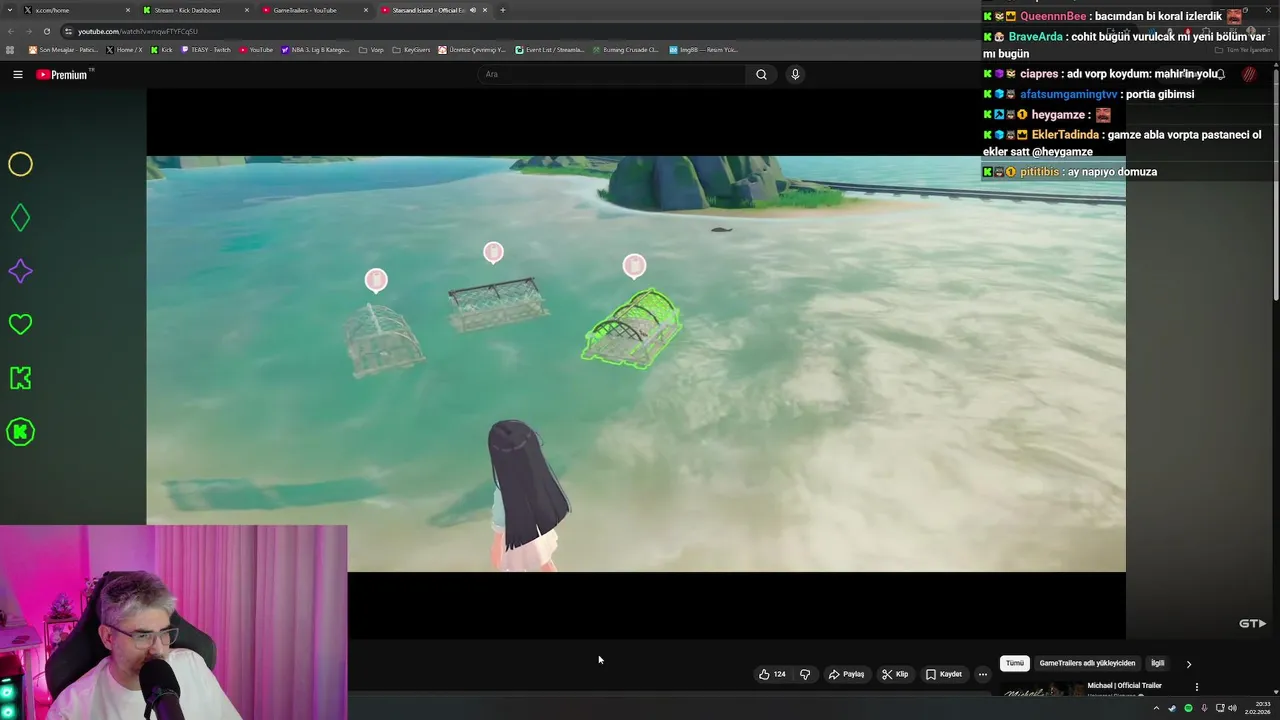Show hidden system tray icons

pos(1157,708)
